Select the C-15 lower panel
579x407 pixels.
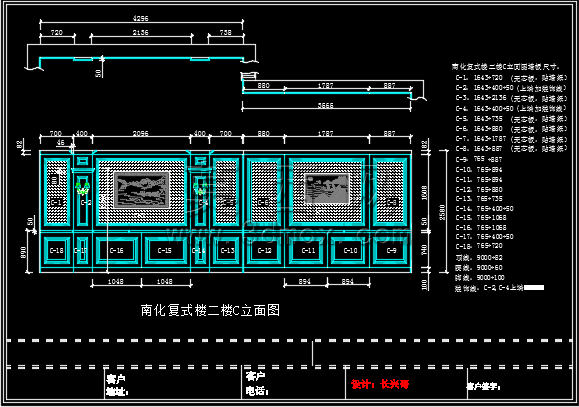(x=165, y=250)
